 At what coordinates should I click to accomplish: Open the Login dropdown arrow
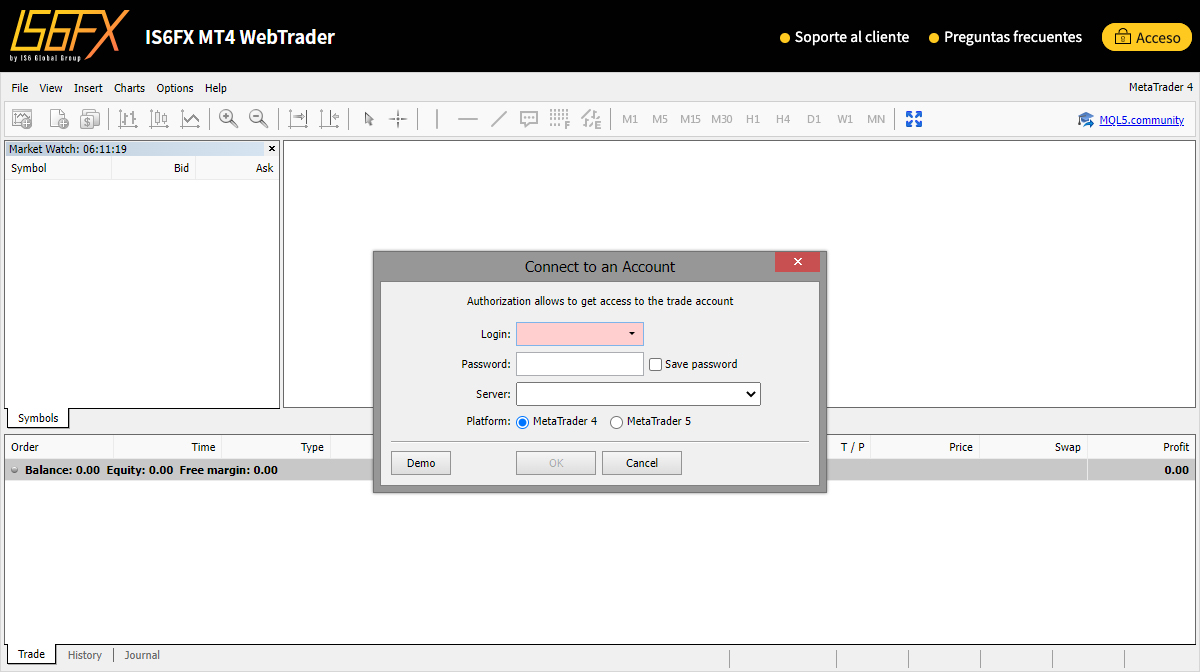pos(632,334)
